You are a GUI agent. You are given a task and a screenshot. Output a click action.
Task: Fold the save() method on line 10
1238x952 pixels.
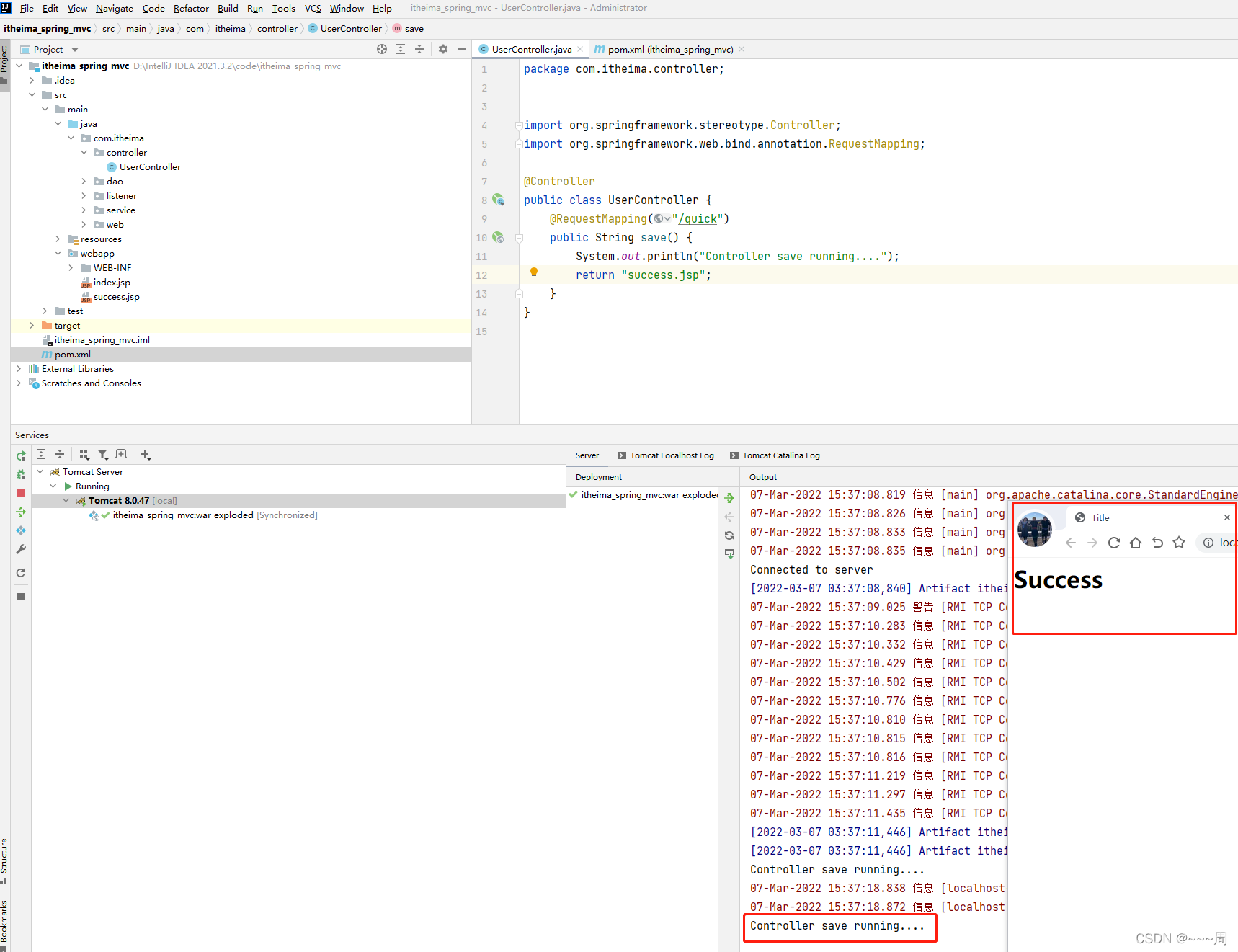click(519, 237)
